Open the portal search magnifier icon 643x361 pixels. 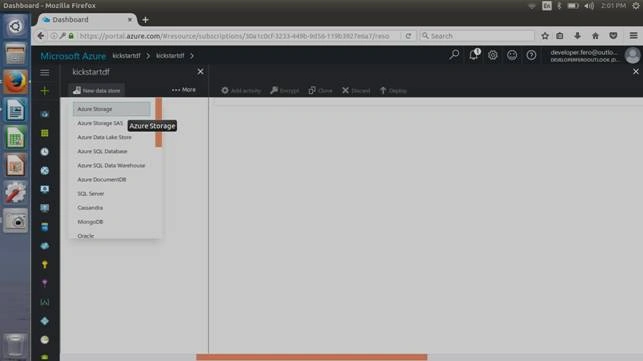(x=454, y=55)
